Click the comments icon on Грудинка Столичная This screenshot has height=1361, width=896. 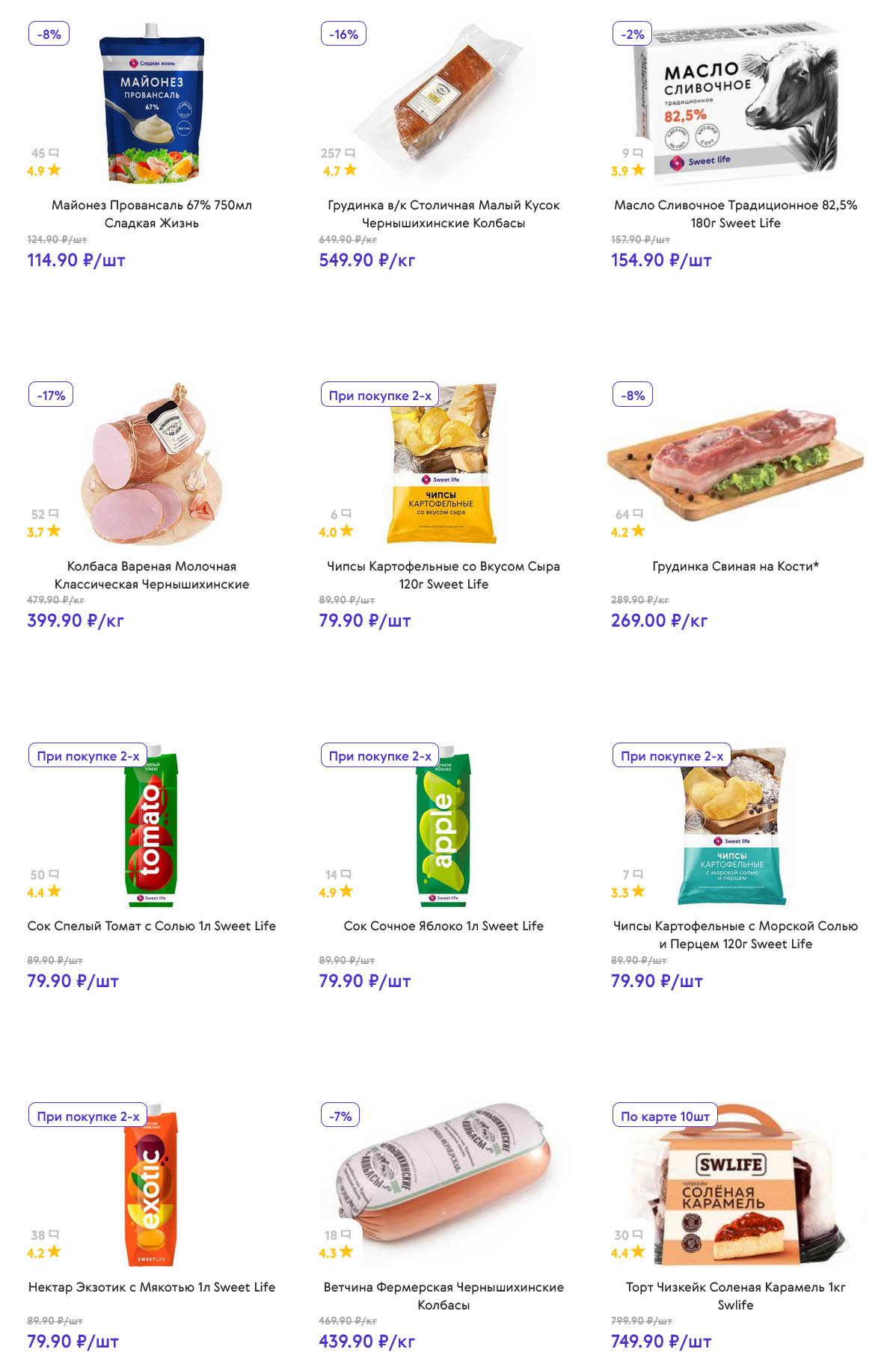tap(350, 153)
